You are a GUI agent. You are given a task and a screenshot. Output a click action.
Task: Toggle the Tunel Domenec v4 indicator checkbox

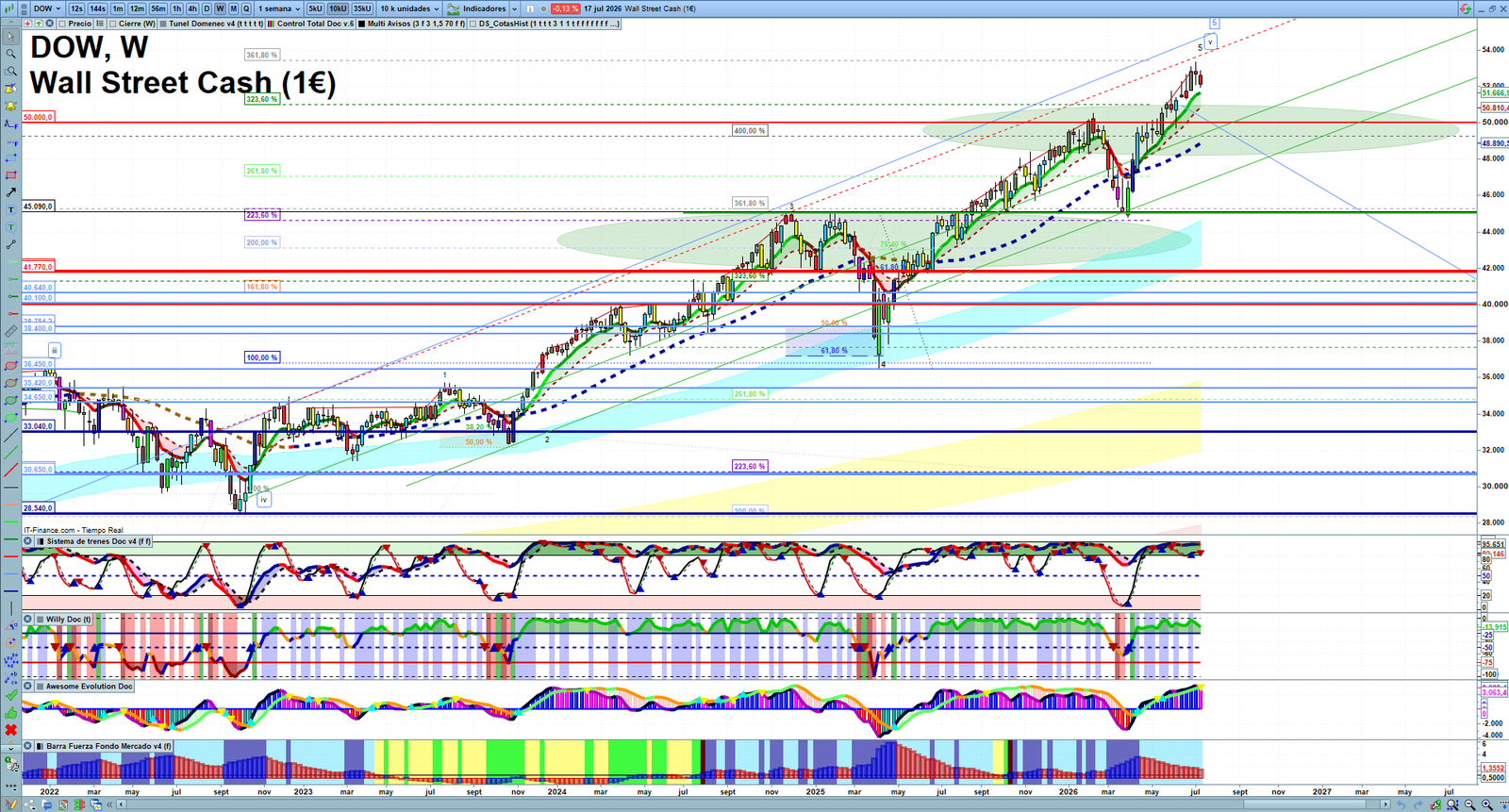(163, 24)
